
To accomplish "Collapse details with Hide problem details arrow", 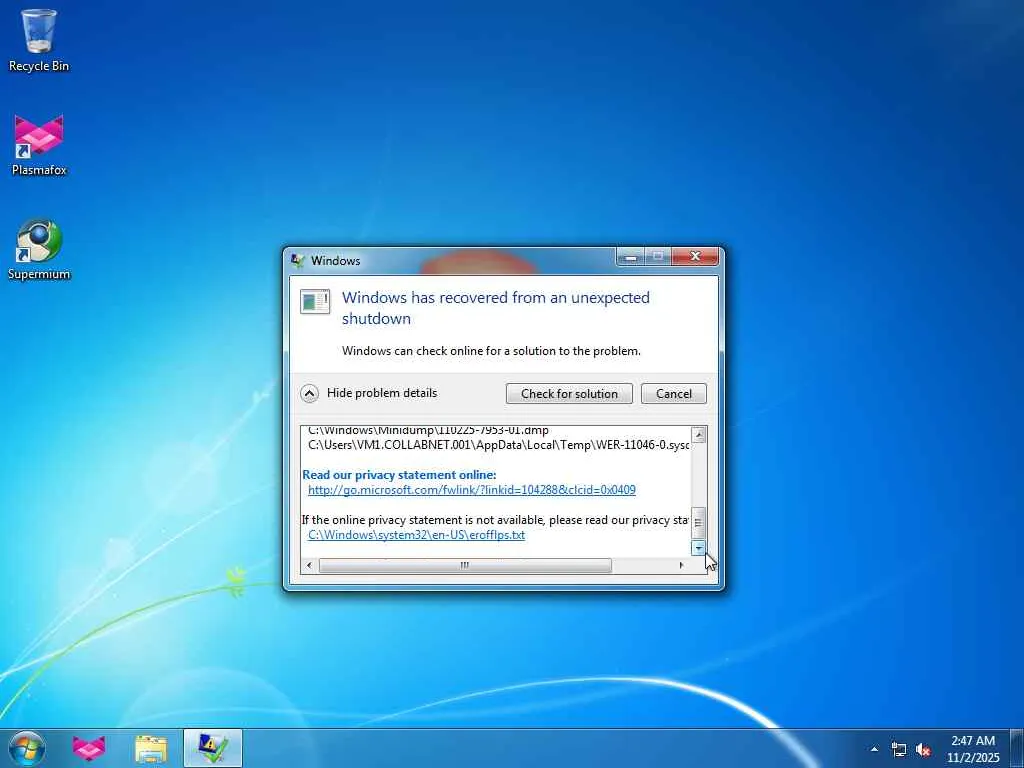I will pyautogui.click(x=310, y=393).
